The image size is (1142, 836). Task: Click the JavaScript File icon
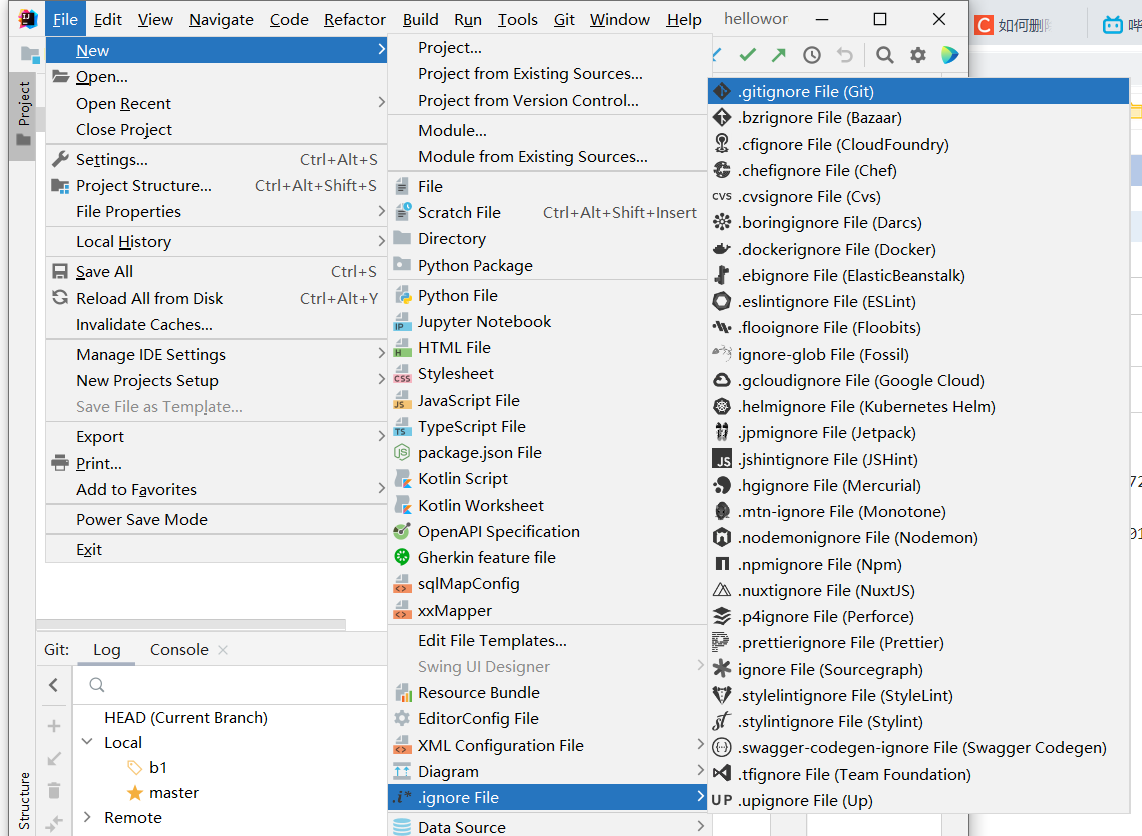403,401
